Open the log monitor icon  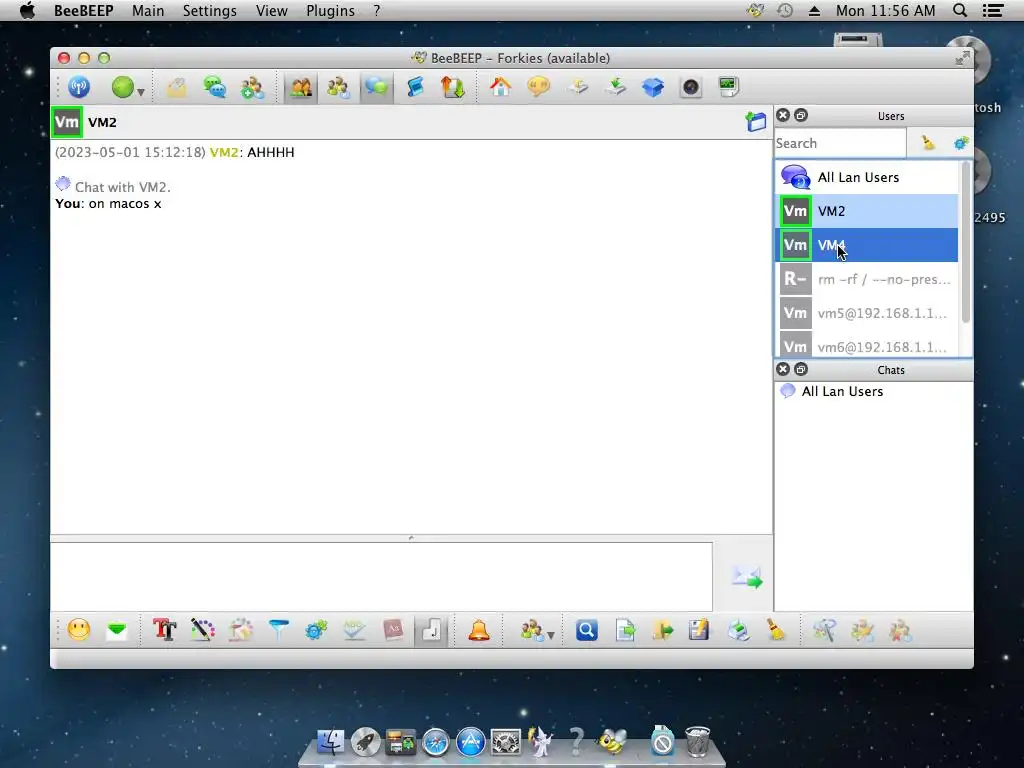728,87
